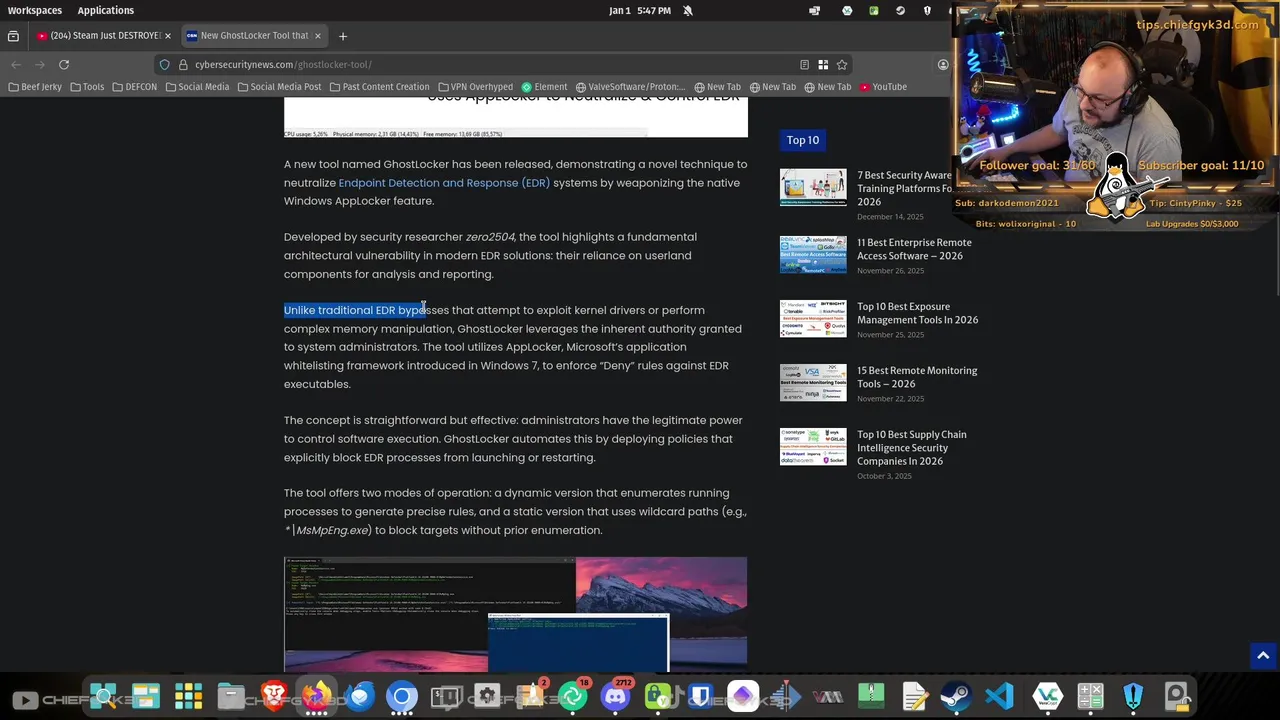Click thumbnail for Enterprise Remote Access Software article
This screenshot has height=720, width=1280.
813,254
